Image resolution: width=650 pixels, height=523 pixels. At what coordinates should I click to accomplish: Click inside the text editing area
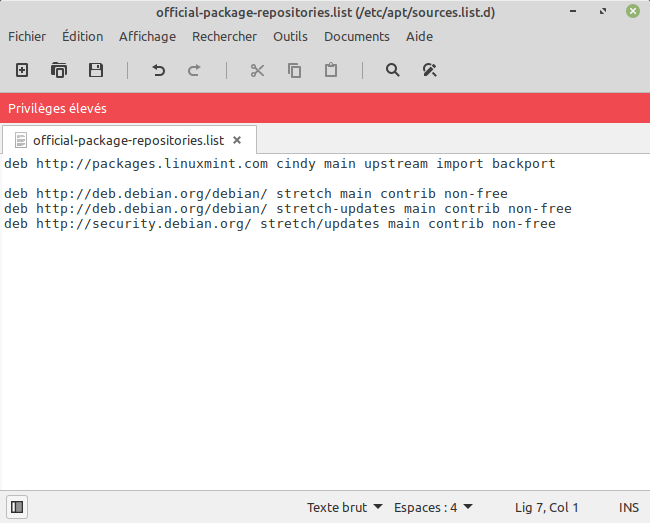(x=325, y=350)
